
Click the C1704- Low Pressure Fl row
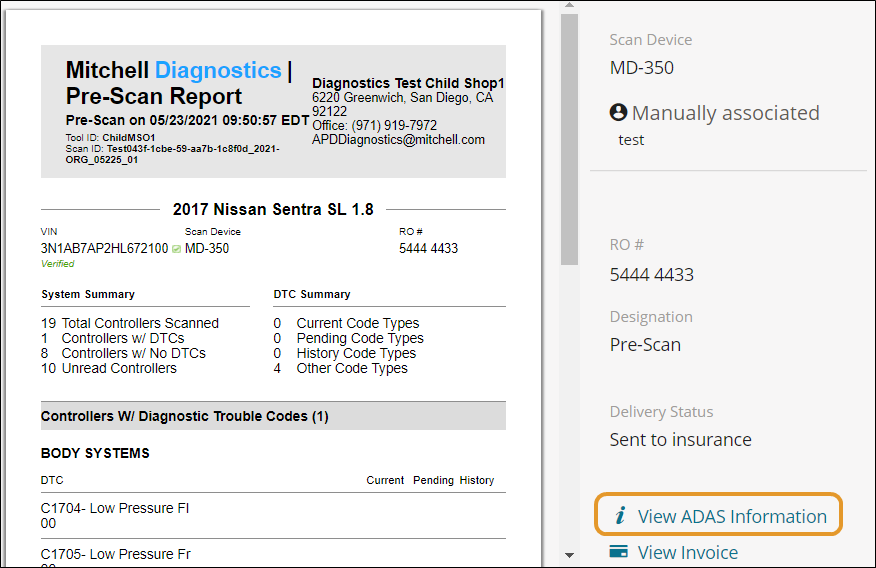pyautogui.click(x=273, y=516)
